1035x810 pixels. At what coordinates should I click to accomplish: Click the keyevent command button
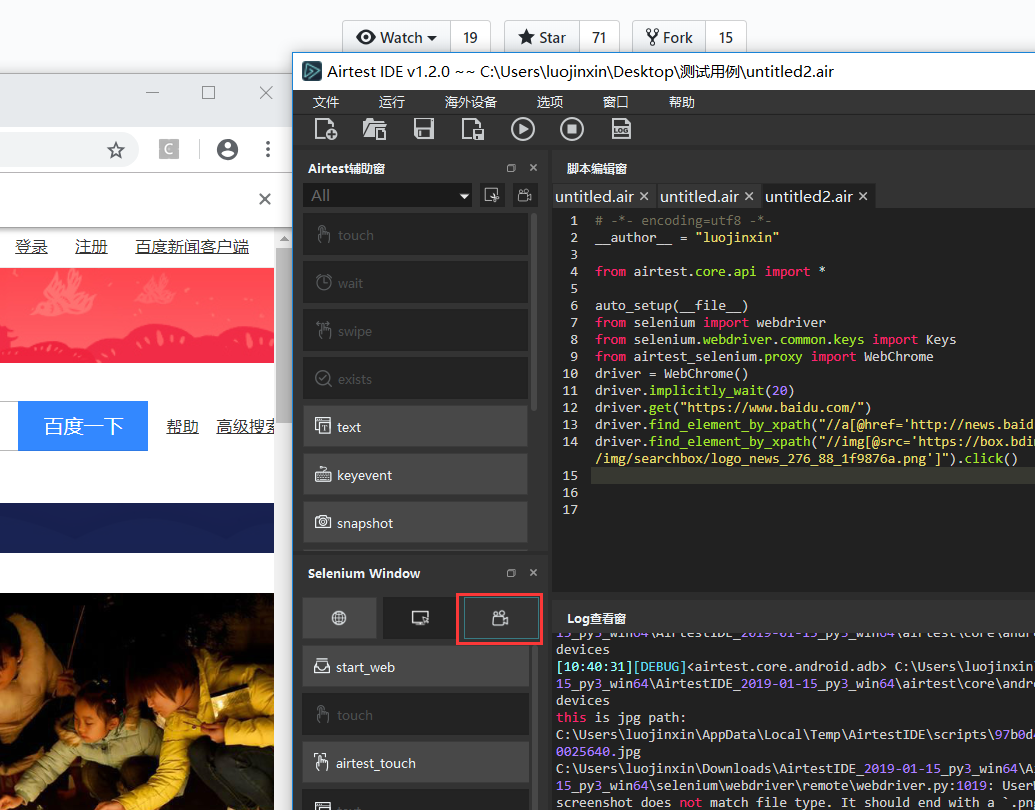(x=415, y=475)
